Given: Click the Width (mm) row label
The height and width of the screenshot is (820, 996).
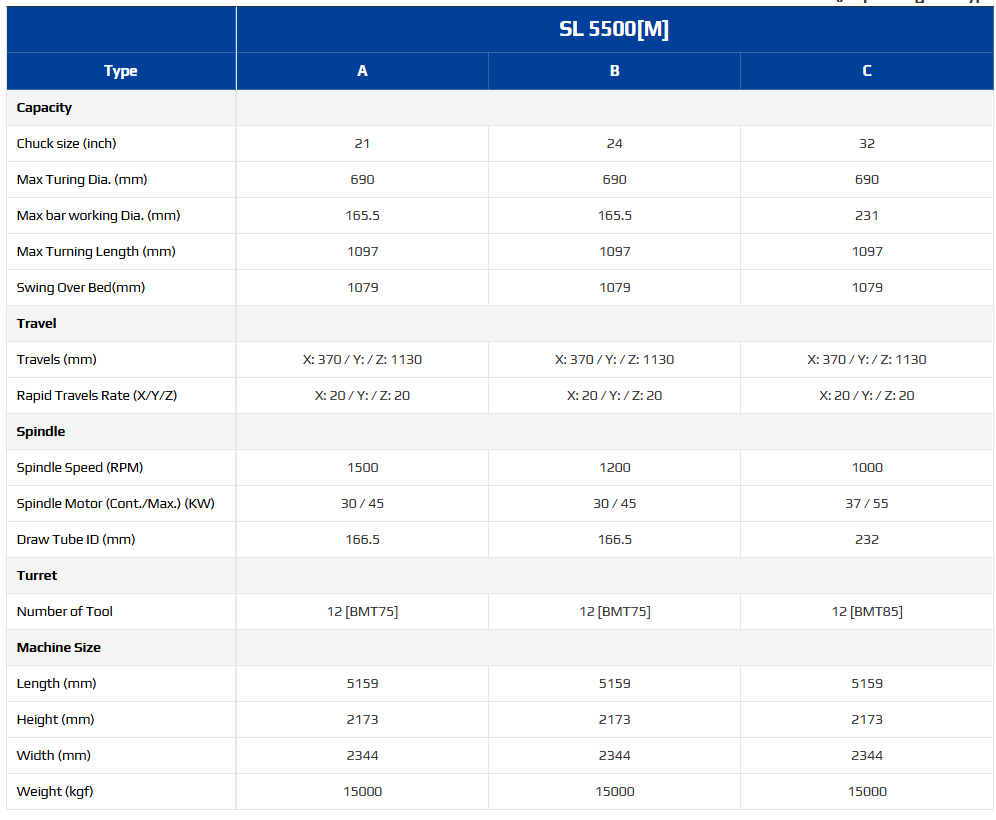Looking at the screenshot, I should tap(53, 756).
